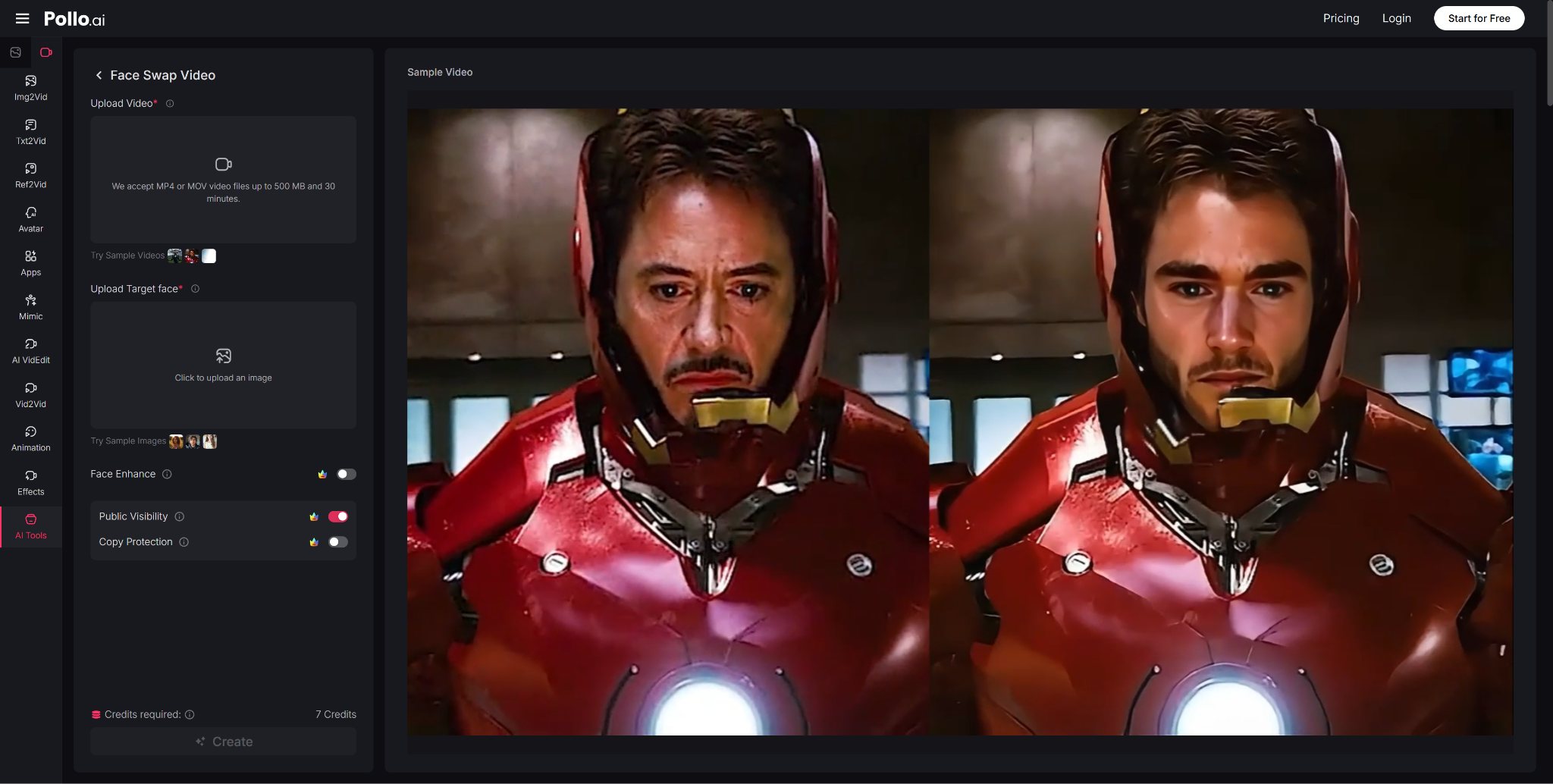Screen dimensions: 1553x784
Task: Show info for Public Visibility
Action: click(180, 516)
